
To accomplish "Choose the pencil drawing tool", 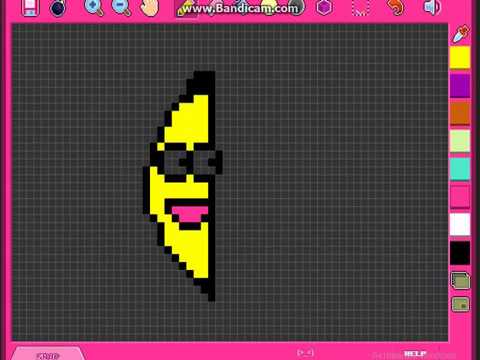I will [186, 8].
